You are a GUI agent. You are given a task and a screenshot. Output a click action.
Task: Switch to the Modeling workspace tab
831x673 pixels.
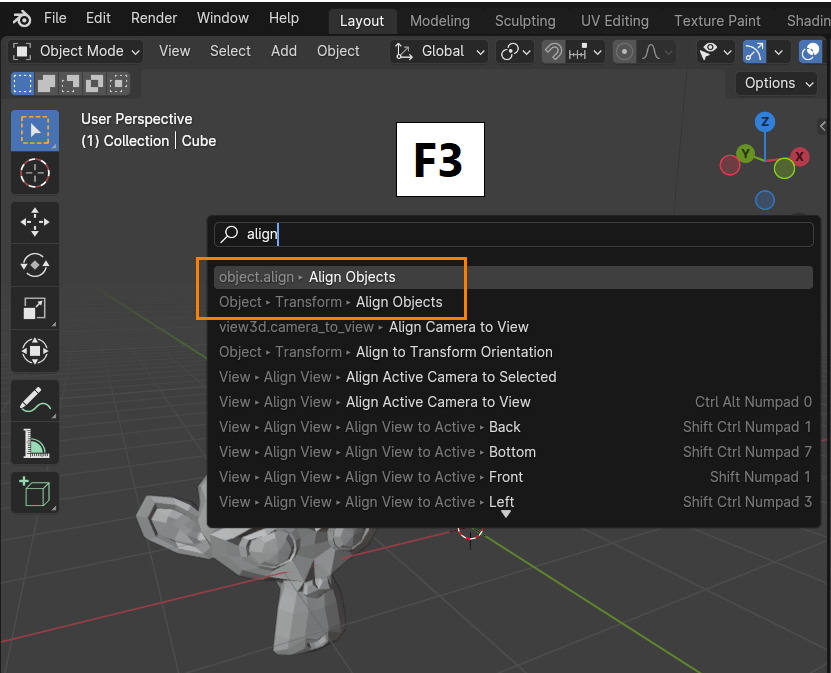pyautogui.click(x=440, y=21)
